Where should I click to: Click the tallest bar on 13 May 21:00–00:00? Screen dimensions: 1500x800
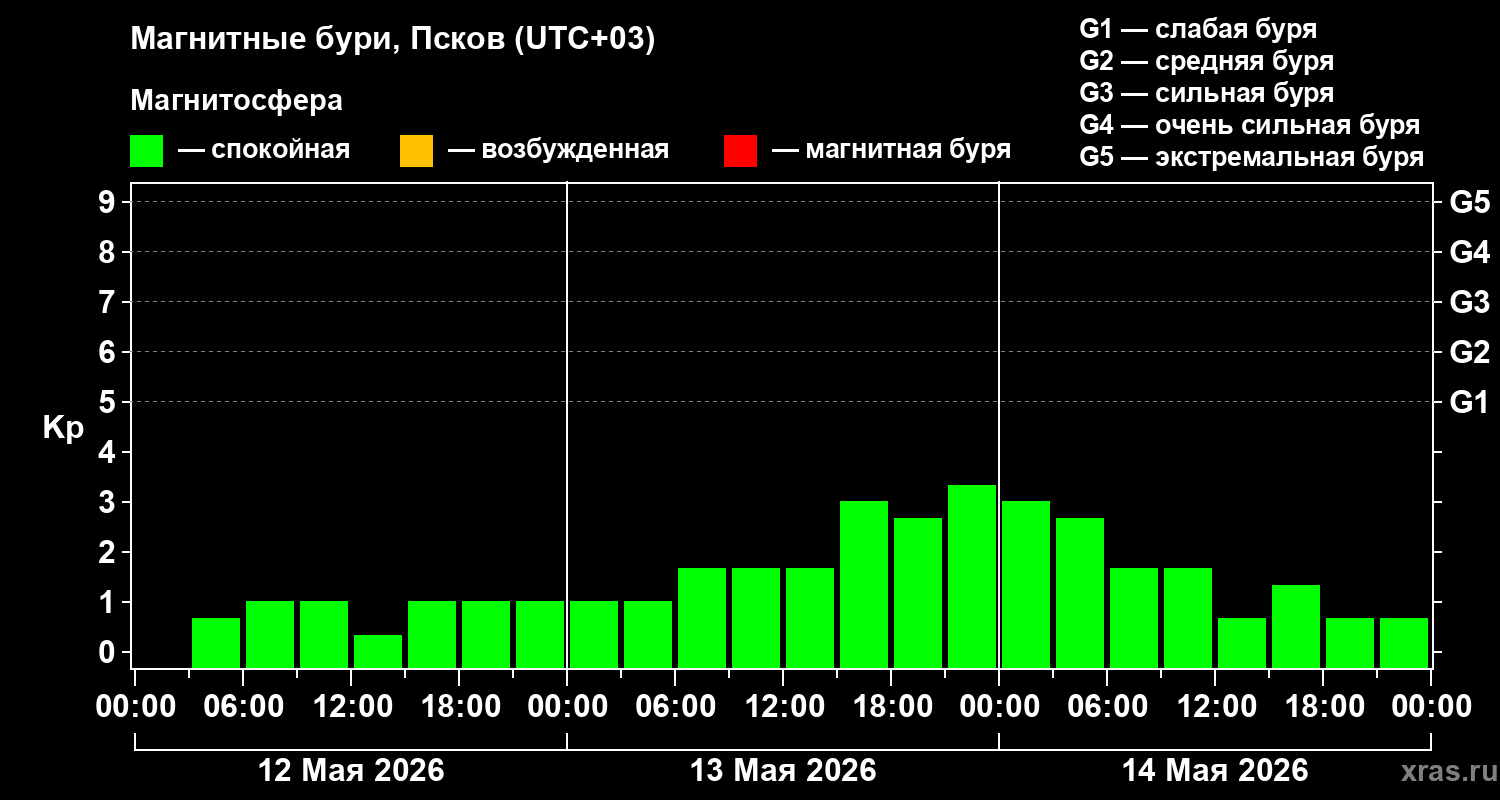pos(972,576)
